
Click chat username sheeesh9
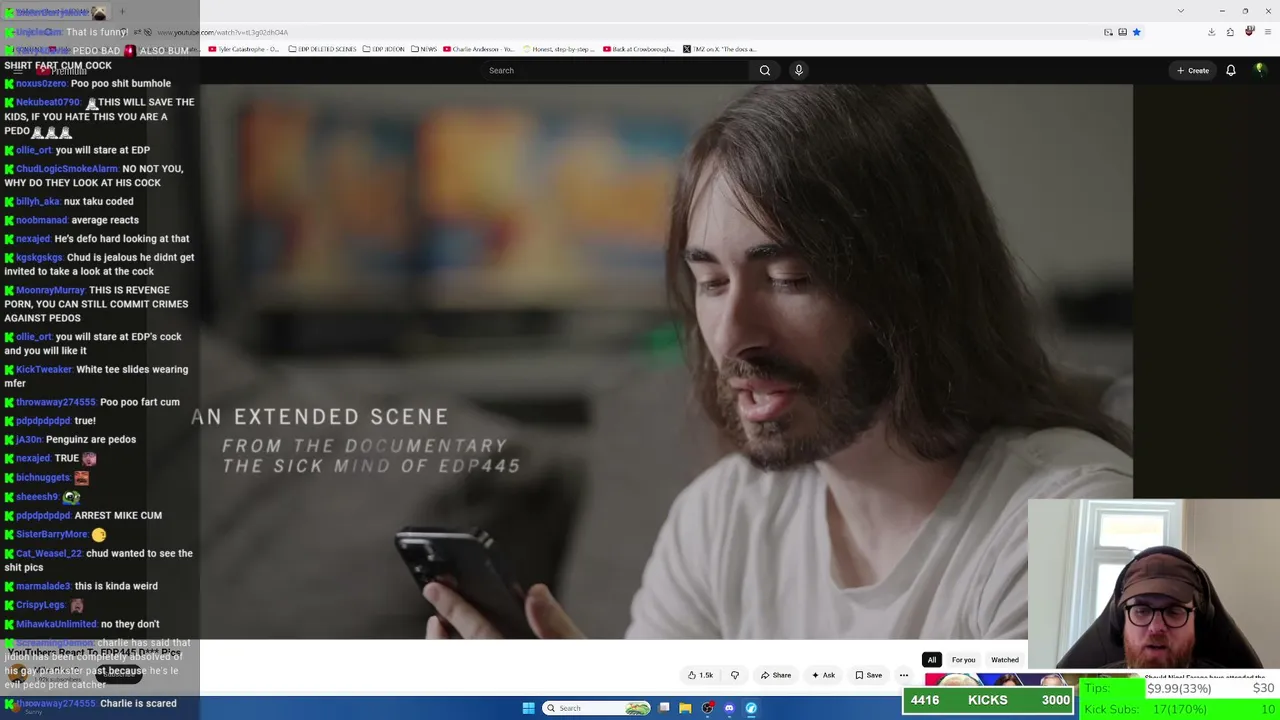(x=37, y=496)
